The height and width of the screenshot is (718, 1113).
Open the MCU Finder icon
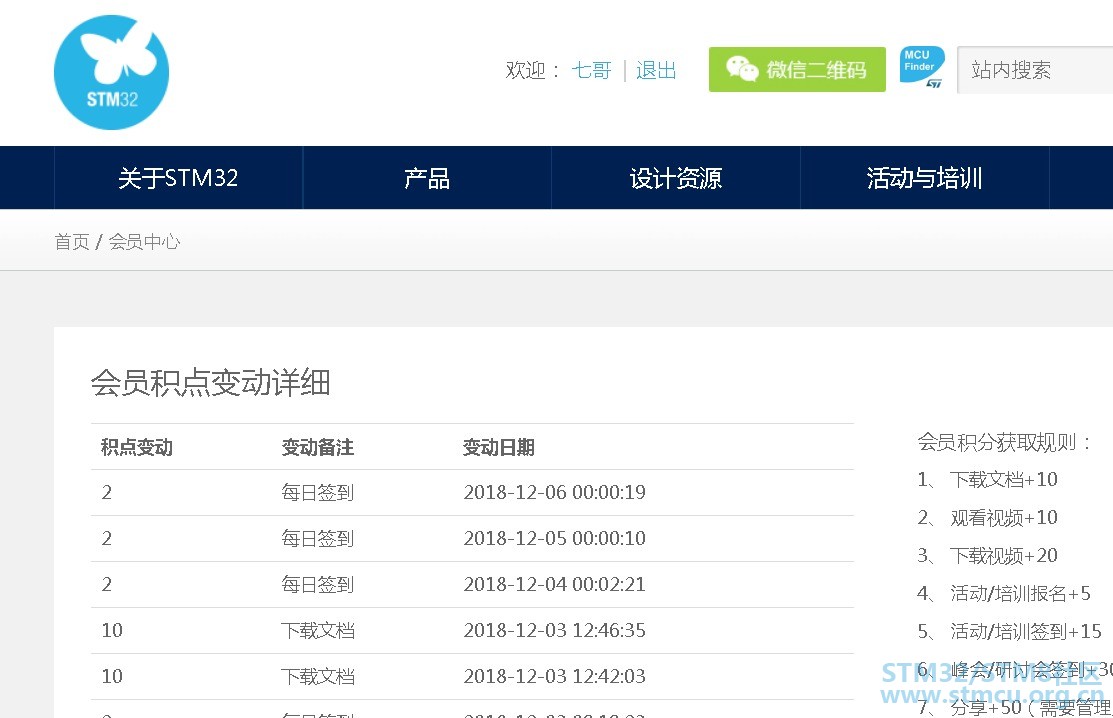click(922, 67)
